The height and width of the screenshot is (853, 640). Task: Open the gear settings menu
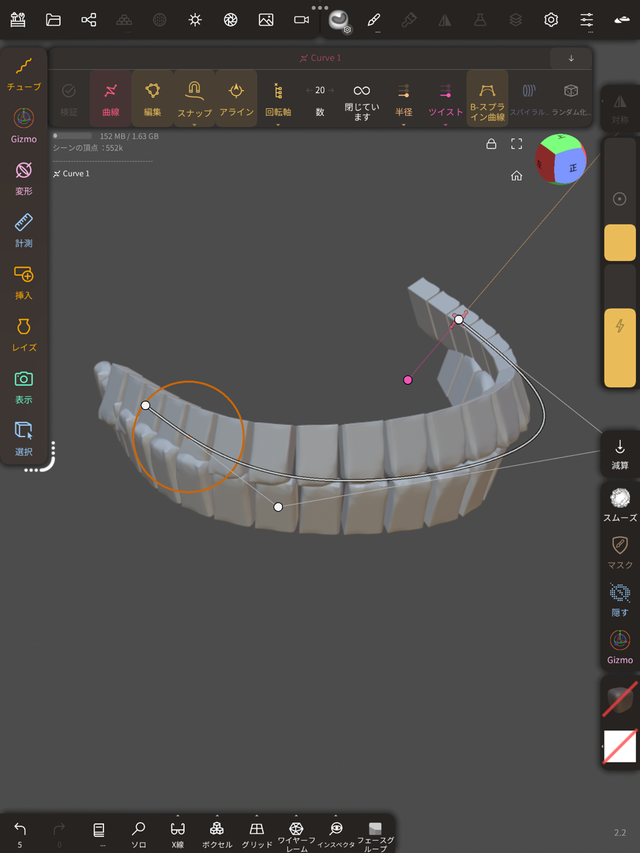551,19
